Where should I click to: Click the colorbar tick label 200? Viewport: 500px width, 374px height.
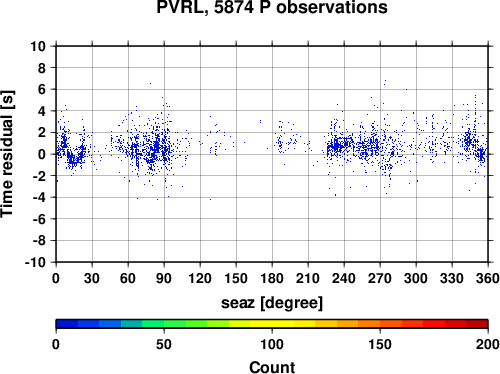(488, 344)
